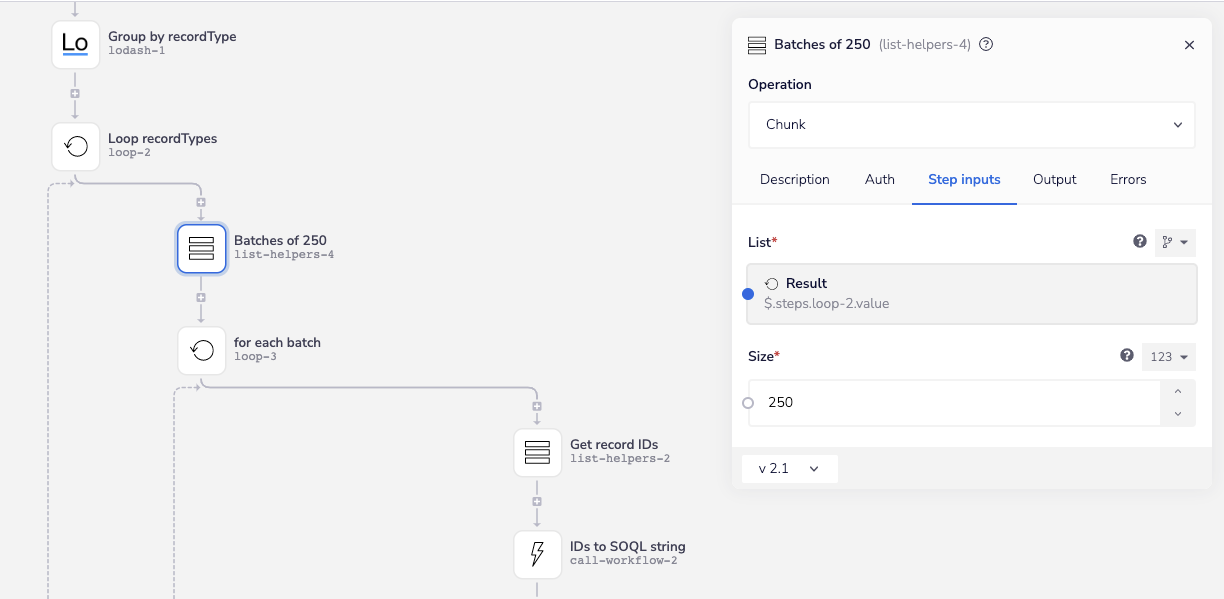This screenshot has width=1224, height=599.
Task: Open the Description tab
Action: coord(794,180)
